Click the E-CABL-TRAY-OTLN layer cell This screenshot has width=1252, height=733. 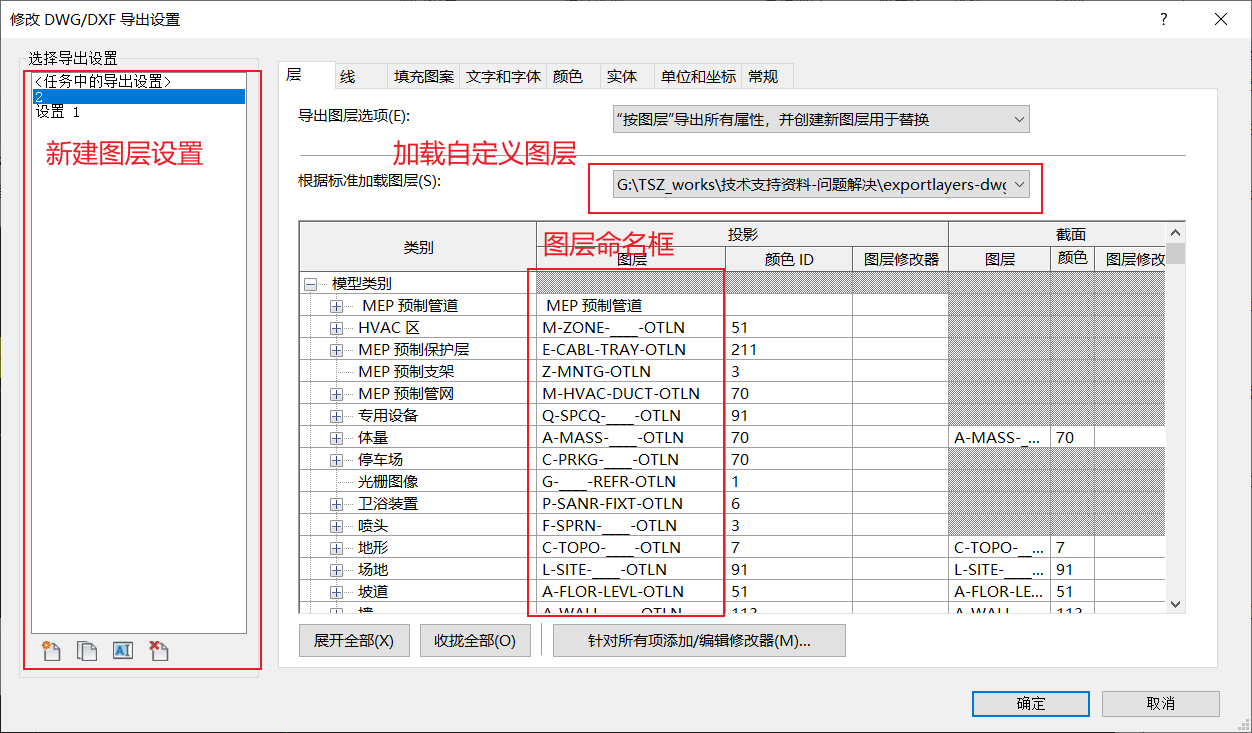click(631, 350)
